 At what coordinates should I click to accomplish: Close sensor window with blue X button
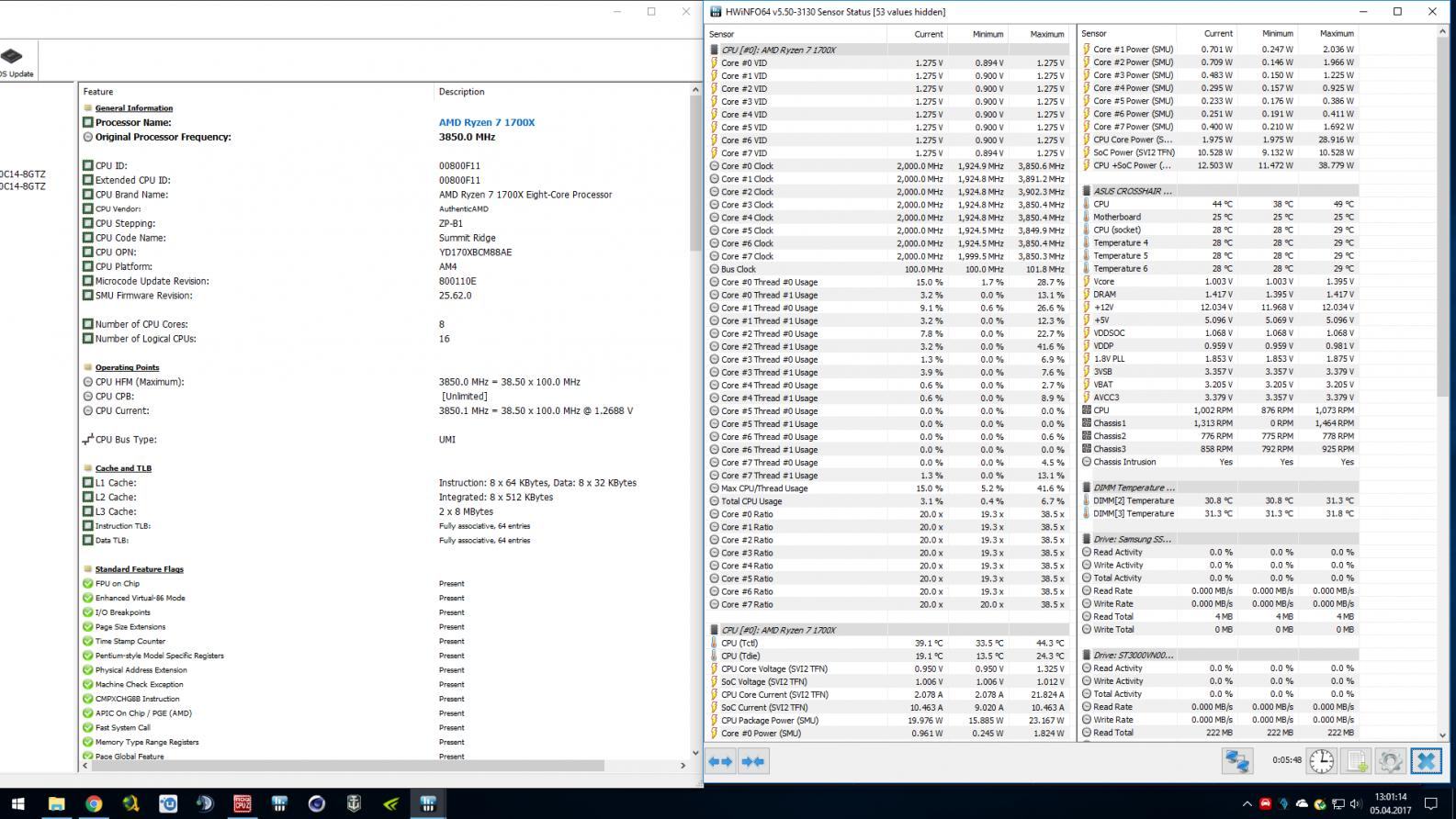1426,761
